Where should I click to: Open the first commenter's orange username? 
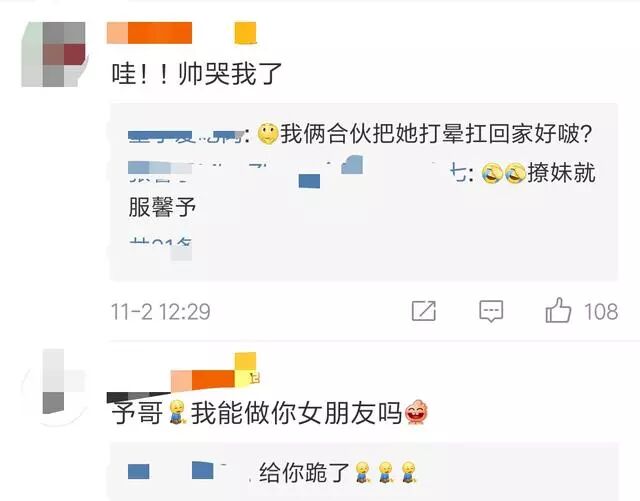coord(149,33)
